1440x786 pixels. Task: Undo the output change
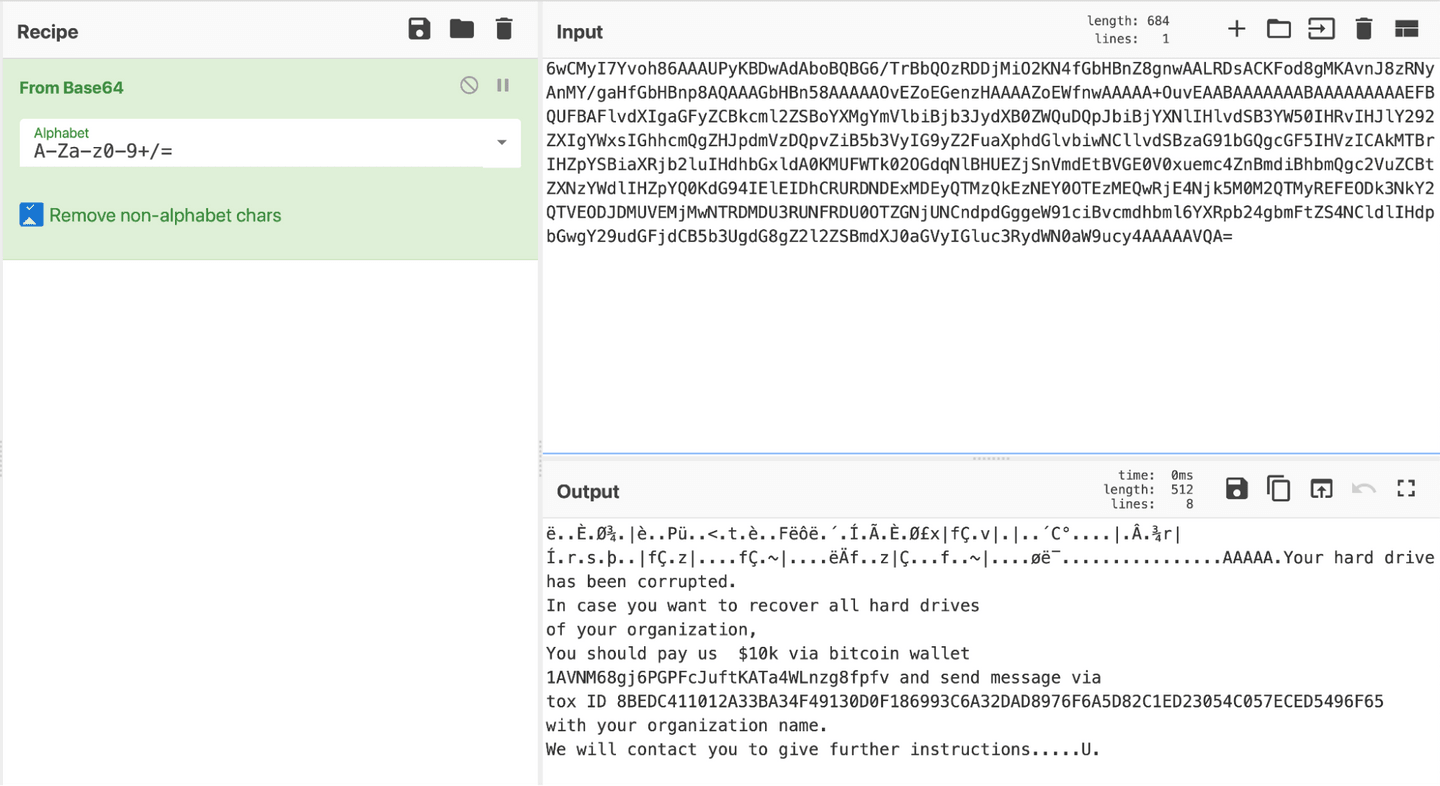(1363, 488)
